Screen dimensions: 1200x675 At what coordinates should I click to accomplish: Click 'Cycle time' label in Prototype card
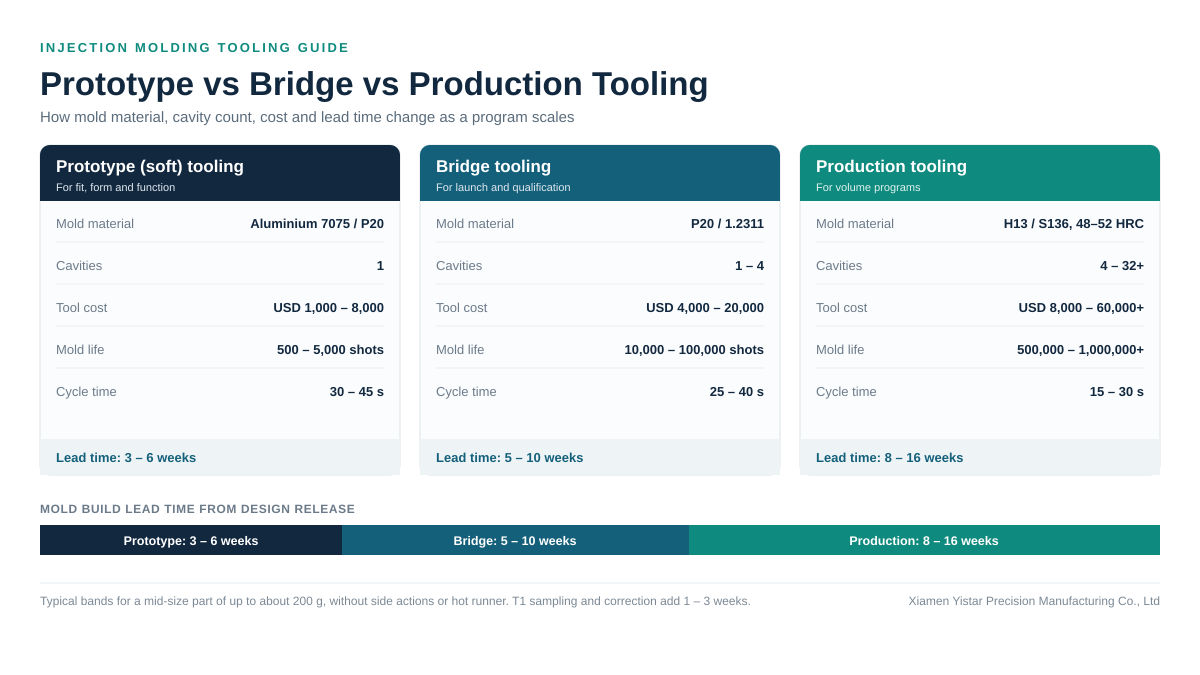click(86, 392)
